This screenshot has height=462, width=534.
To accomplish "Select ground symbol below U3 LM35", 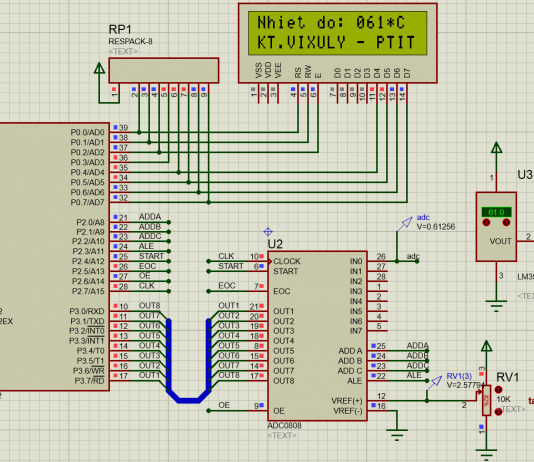I will (x=496, y=305).
